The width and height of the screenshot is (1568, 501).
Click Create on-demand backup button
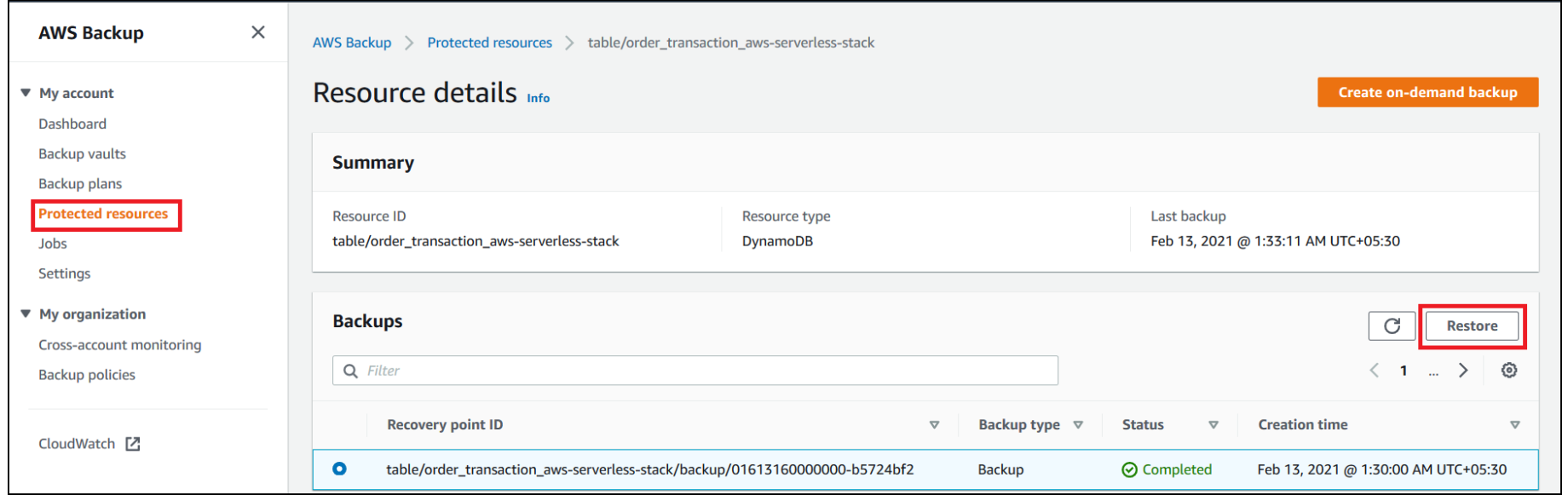[x=1427, y=93]
